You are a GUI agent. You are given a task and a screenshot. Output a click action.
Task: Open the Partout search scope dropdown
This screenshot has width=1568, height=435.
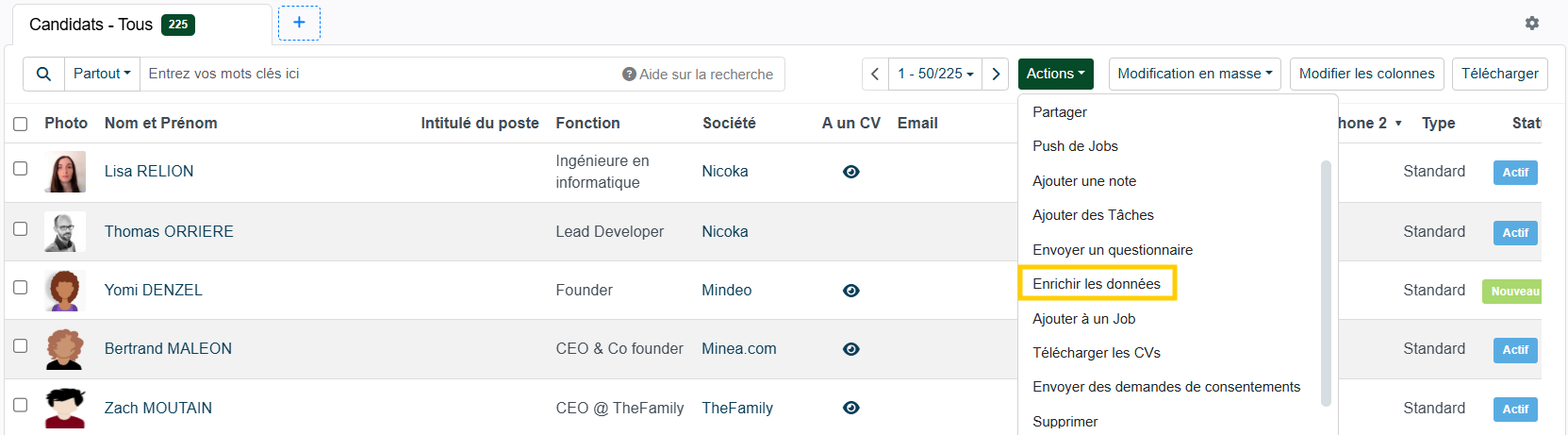102,74
